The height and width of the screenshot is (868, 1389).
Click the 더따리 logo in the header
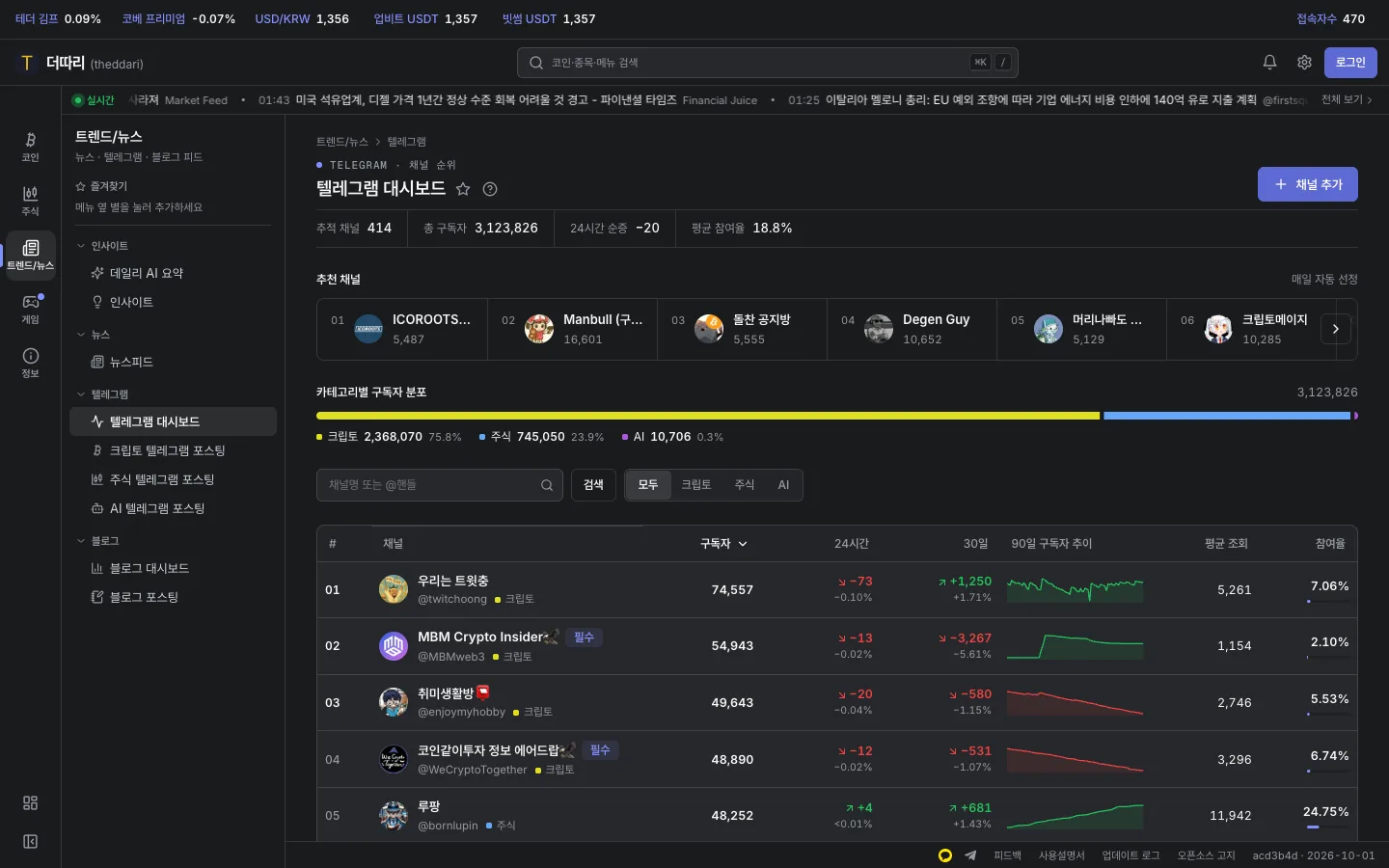click(x=81, y=63)
